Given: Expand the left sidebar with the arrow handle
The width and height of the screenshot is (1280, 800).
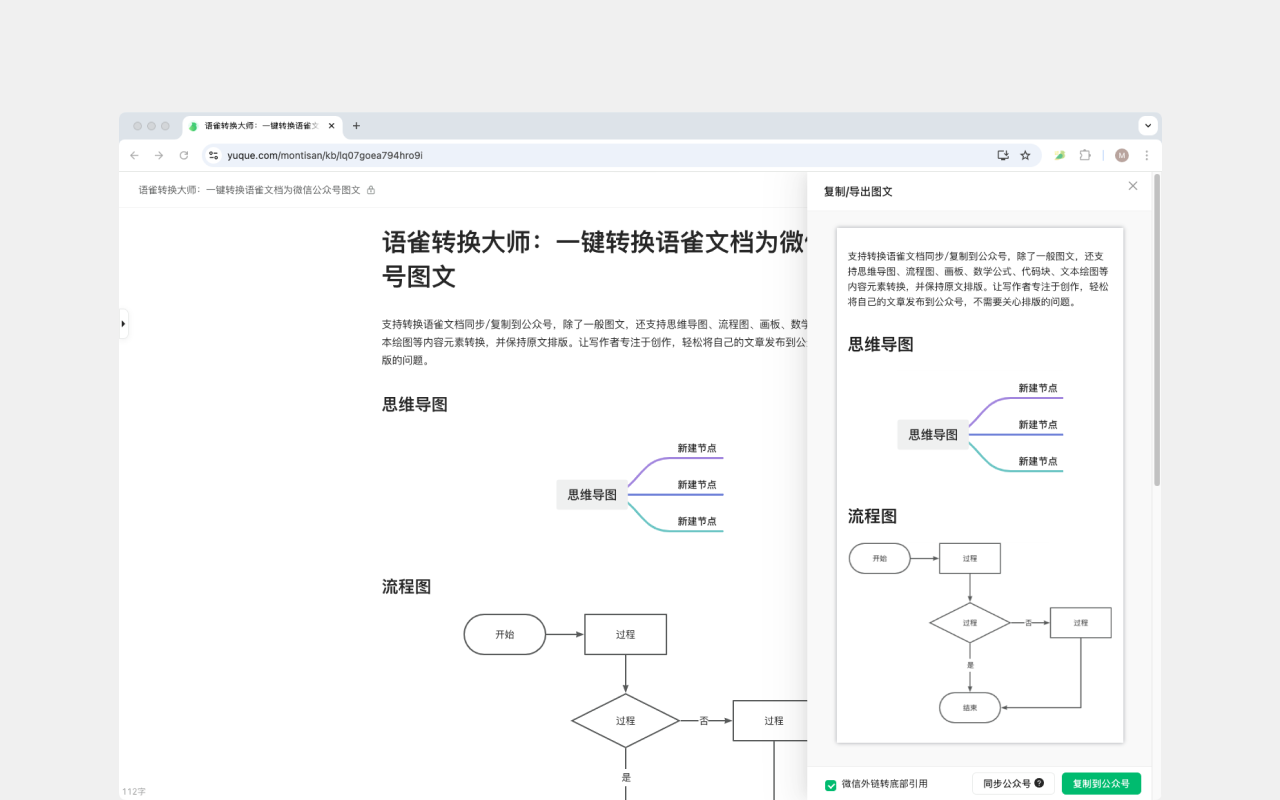Looking at the screenshot, I should tap(123, 323).
